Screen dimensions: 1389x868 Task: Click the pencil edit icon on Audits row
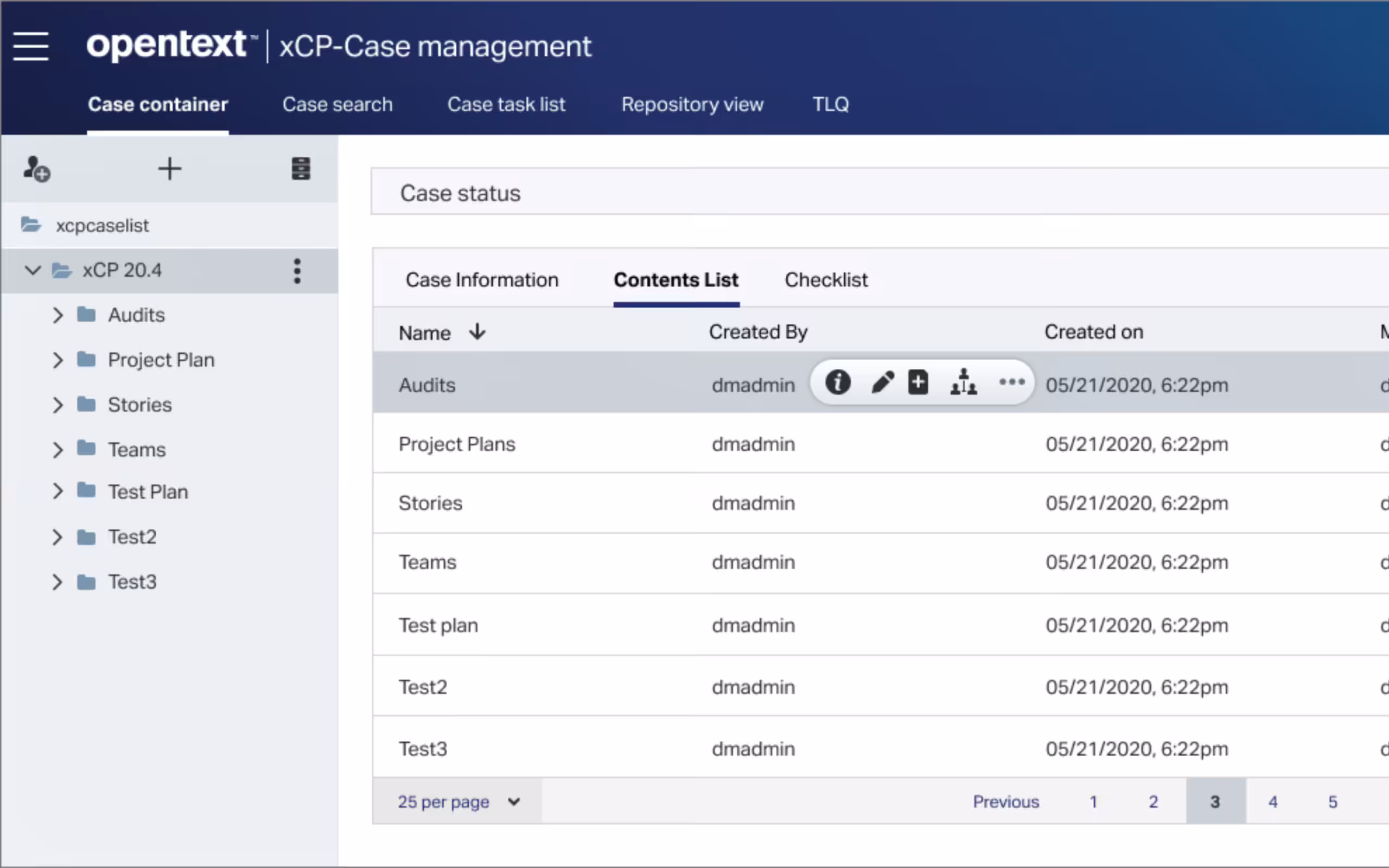882,382
